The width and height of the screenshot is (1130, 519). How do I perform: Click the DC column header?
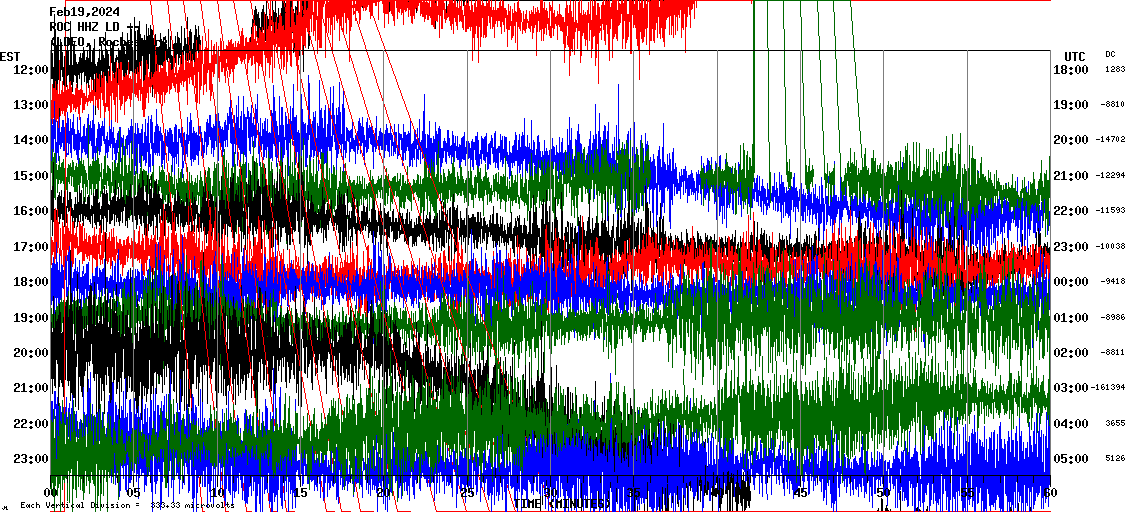[1110, 54]
